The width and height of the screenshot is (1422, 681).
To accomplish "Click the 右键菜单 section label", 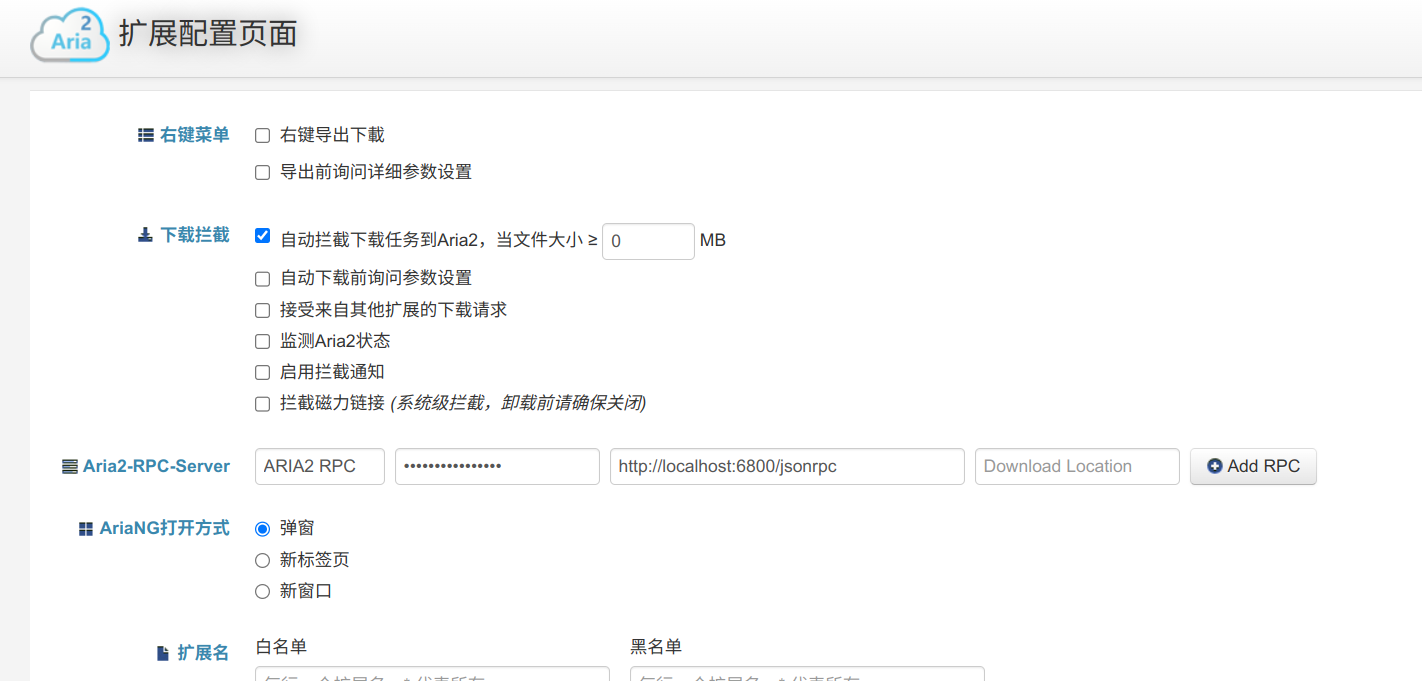I will tap(194, 135).
